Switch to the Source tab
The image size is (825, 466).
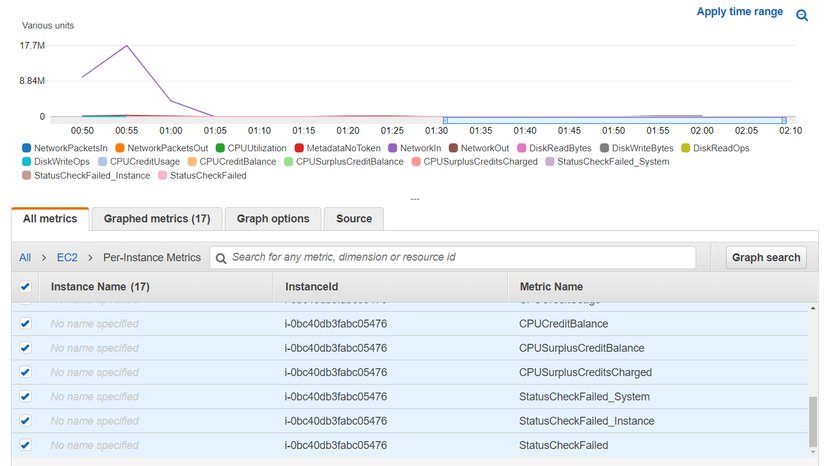coord(354,219)
